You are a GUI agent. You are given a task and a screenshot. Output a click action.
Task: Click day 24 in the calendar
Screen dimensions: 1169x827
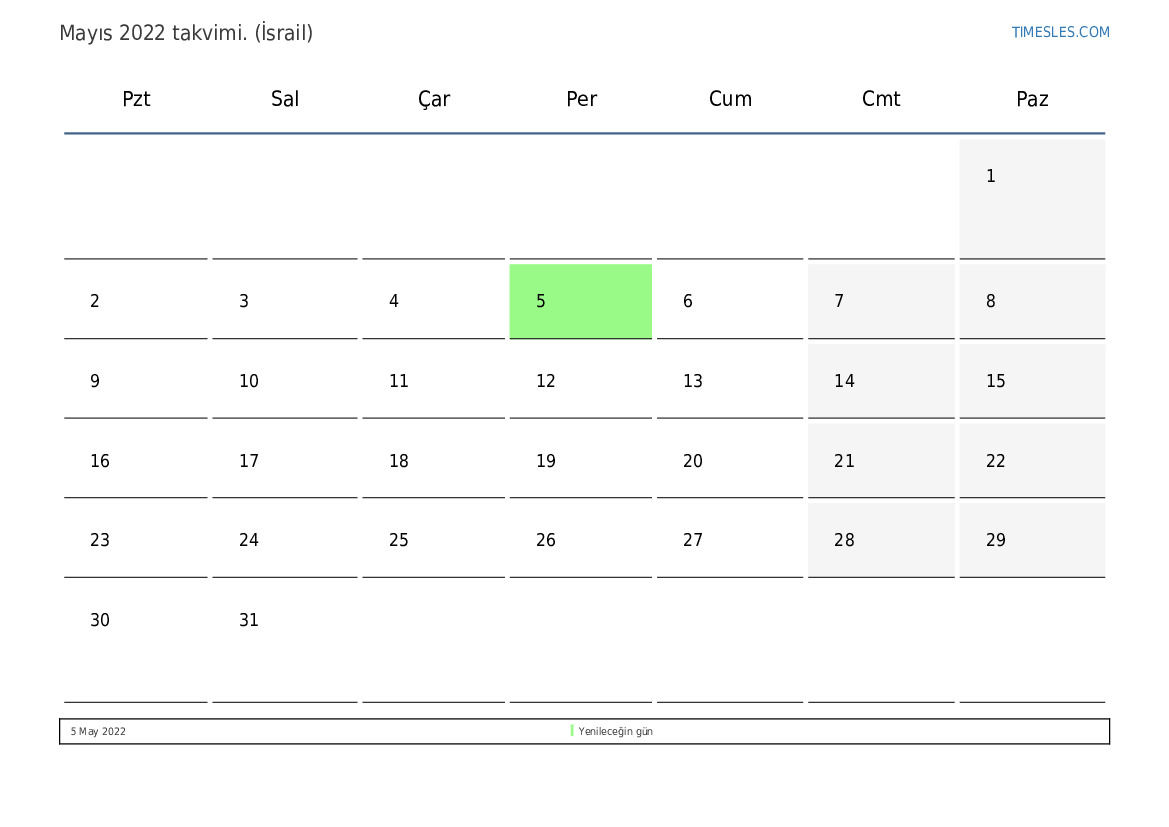pos(285,540)
